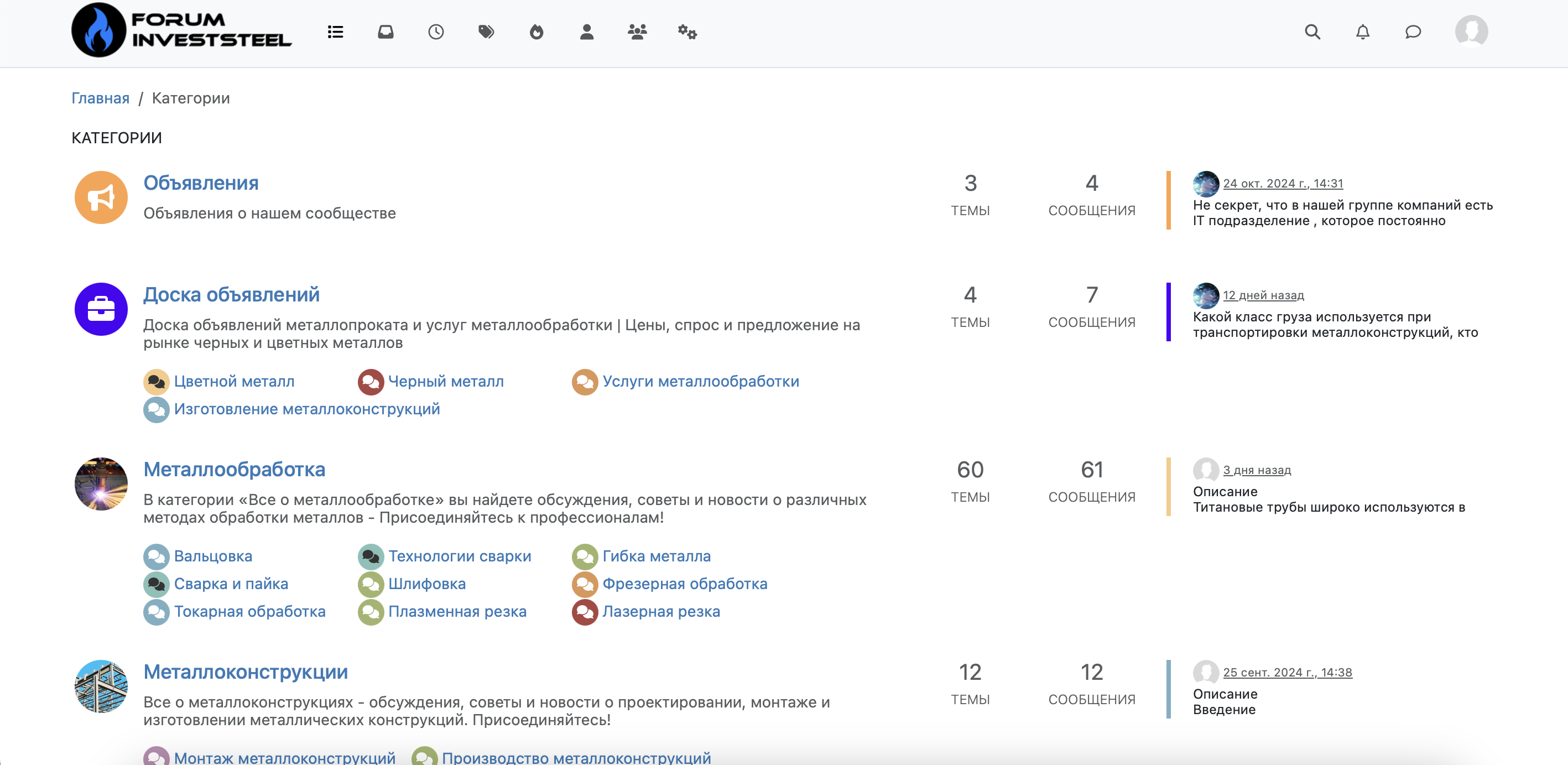The height and width of the screenshot is (765, 1568).
Task: Click the Гибка металла subcategory icon
Action: (585, 556)
